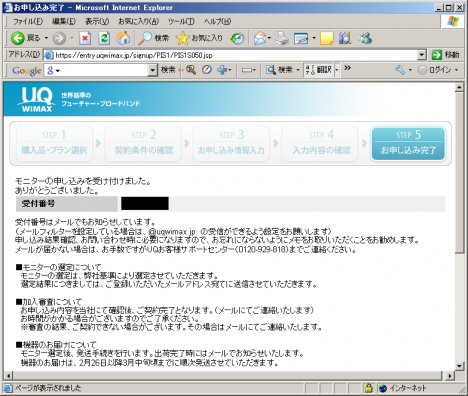Viewport: 468px width, 396px height.
Task: Open the yellow Discuss note icon
Action: pos(327,38)
